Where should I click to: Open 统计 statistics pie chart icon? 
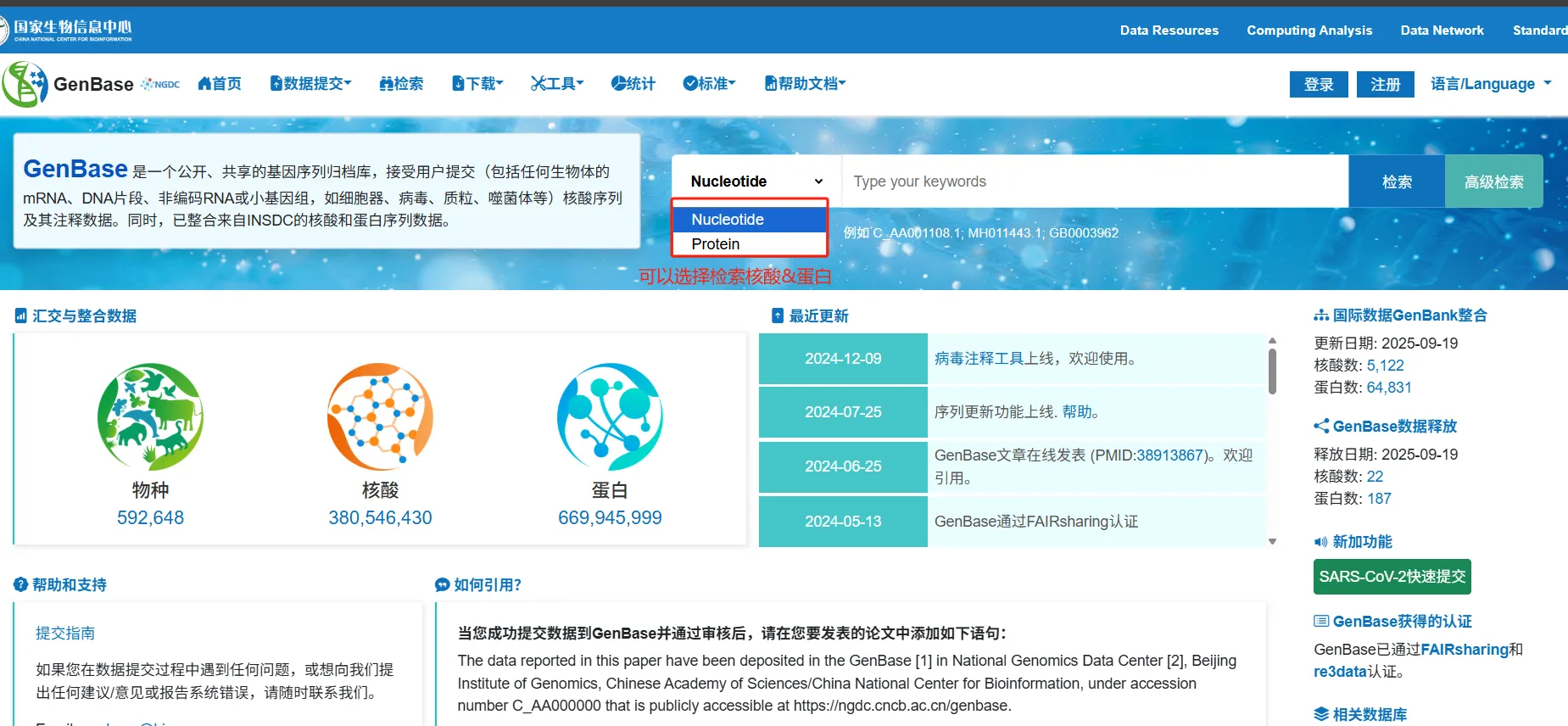618,83
